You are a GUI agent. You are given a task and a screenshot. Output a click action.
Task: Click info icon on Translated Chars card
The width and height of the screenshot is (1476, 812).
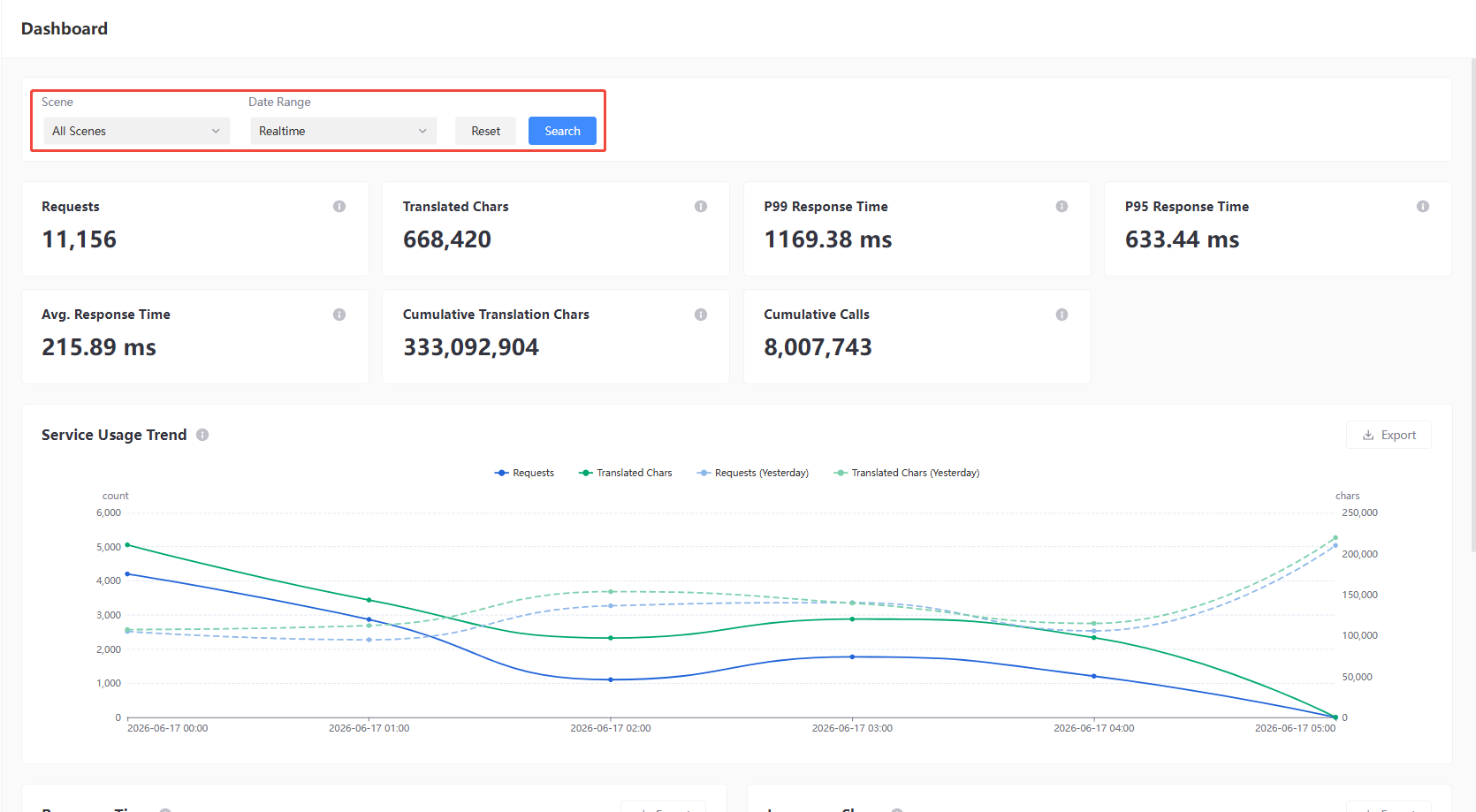pos(701,206)
